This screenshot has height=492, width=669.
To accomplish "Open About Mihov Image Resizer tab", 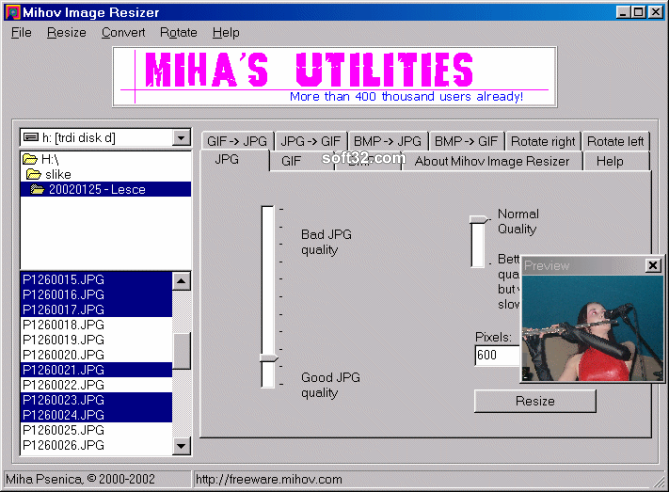I will pos(492,161).
